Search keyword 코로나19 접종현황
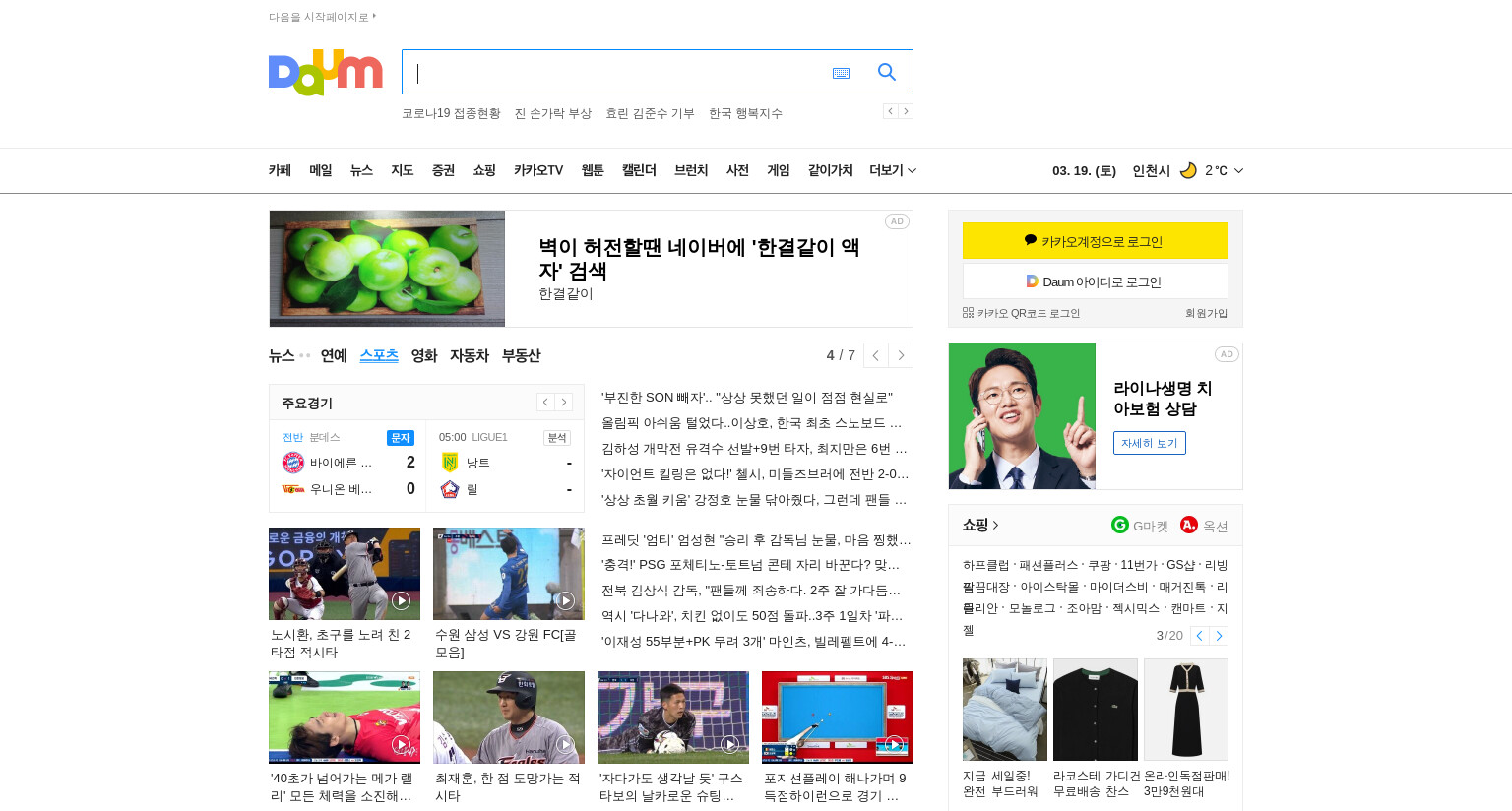The image size is (1512, 811). (x=451, y=113)
